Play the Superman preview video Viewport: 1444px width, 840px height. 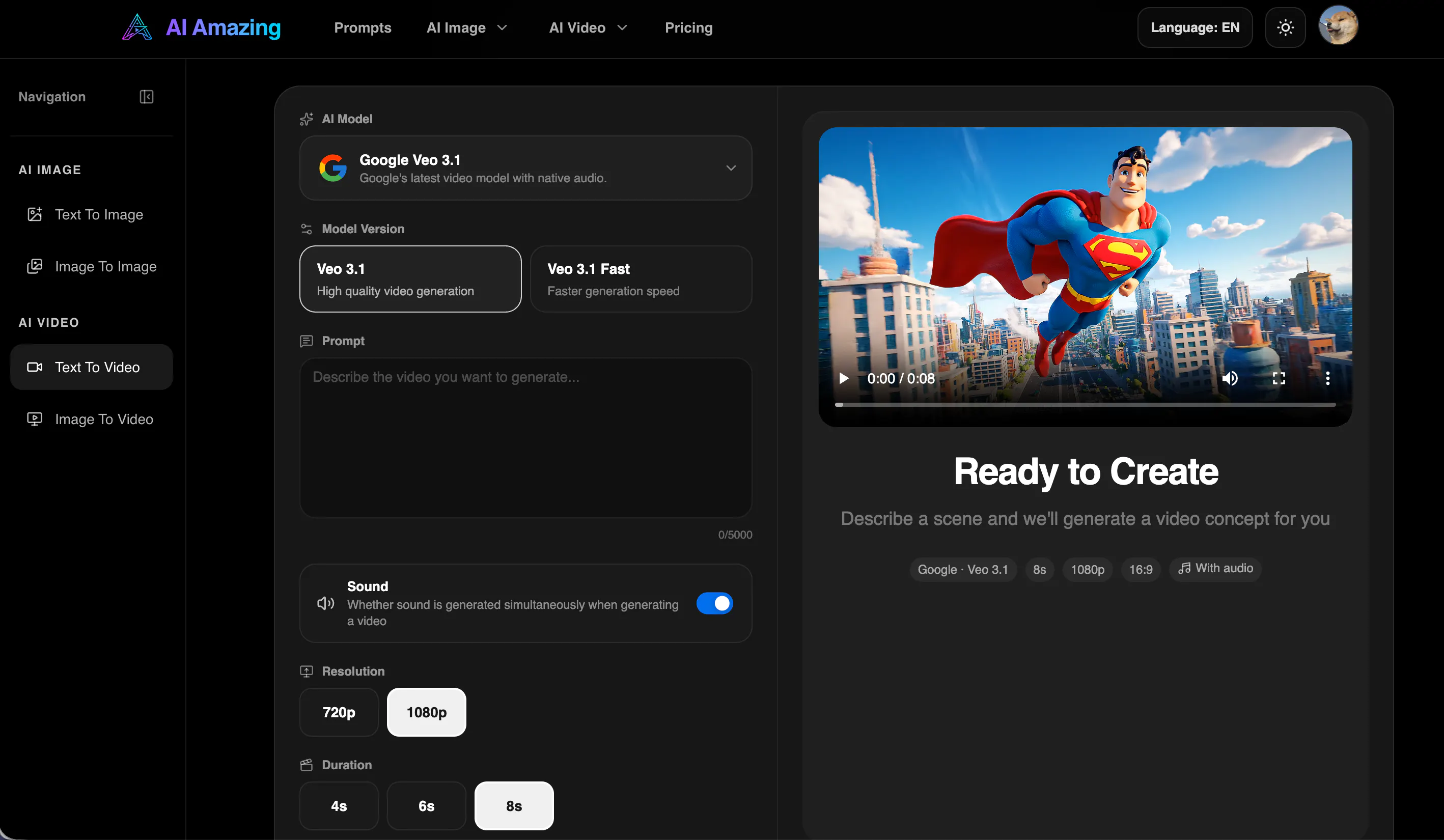click(844, 378)
